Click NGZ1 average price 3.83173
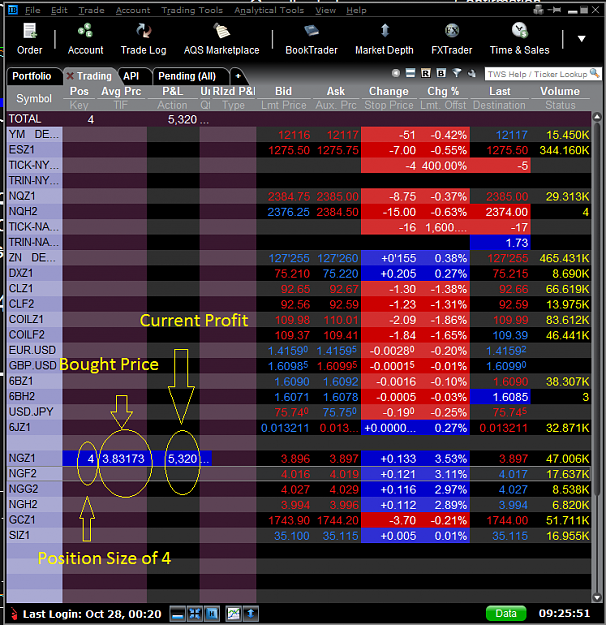Viewport: 606px width, 625px height. [x=123, y=459]
